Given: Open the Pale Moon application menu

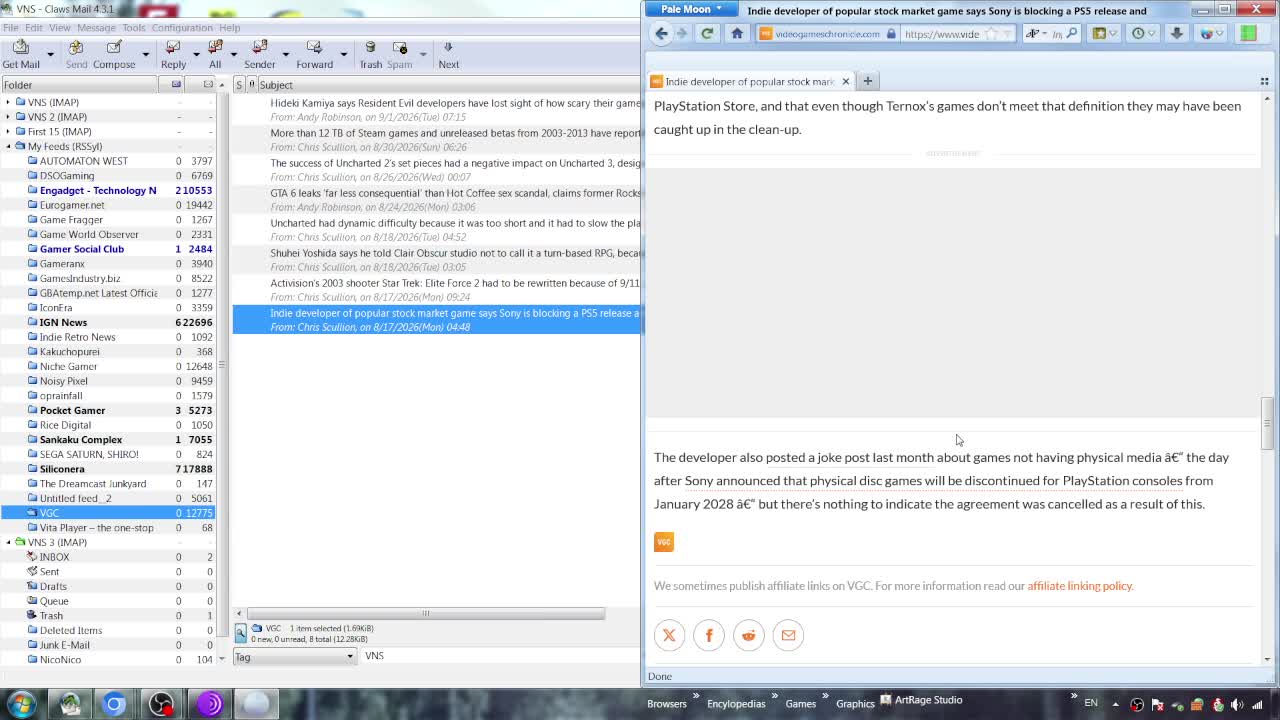Looking at the screenshot, I should coord(692,9).
